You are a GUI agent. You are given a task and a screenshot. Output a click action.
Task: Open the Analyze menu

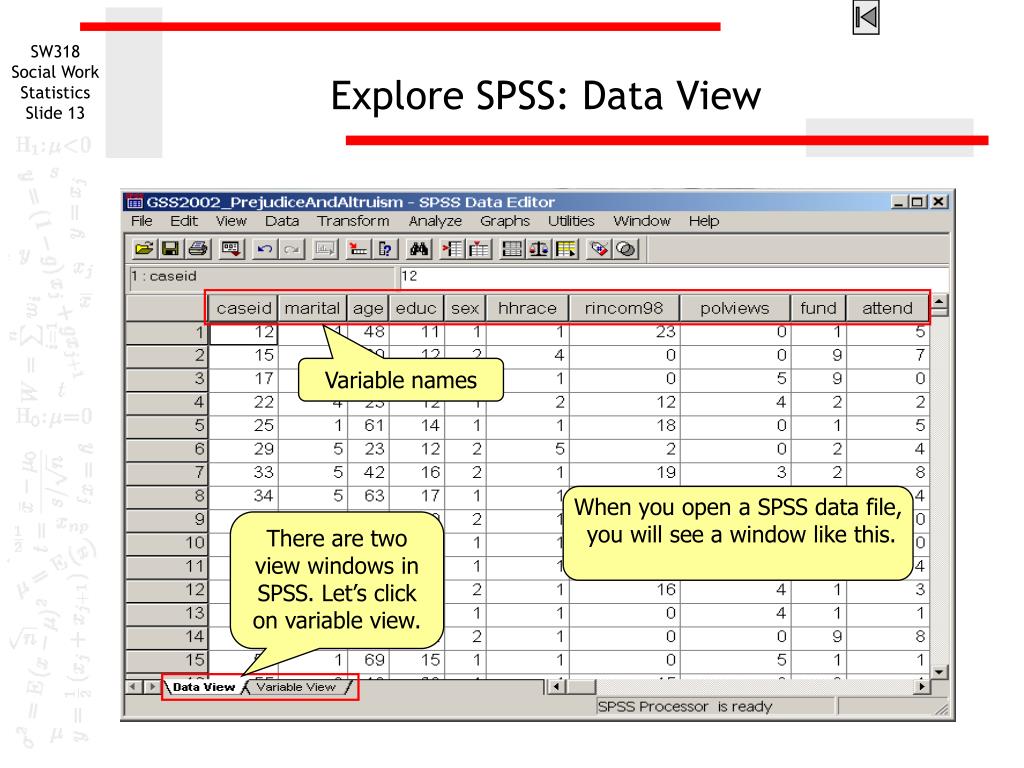pos(435,221)
